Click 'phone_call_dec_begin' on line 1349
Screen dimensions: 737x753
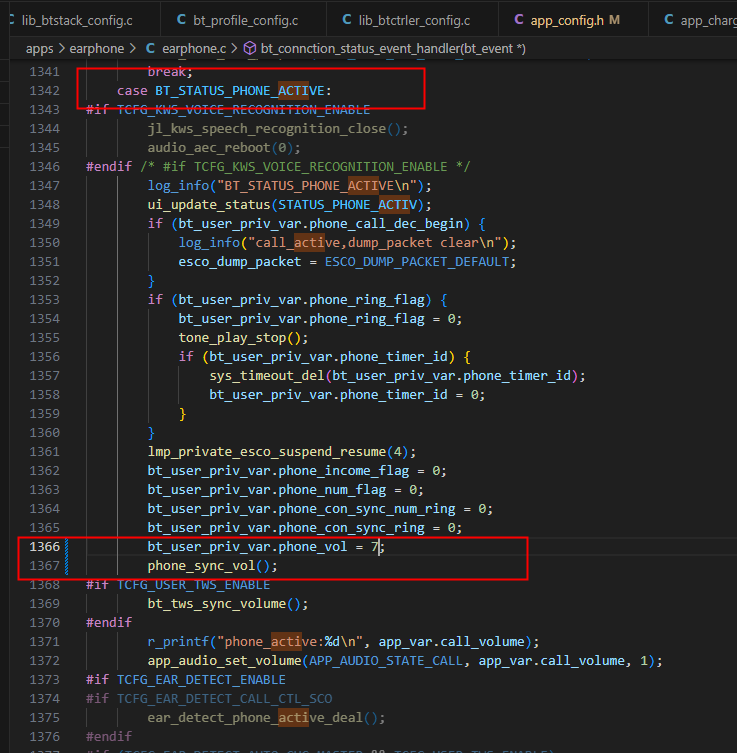coord(386,224)
